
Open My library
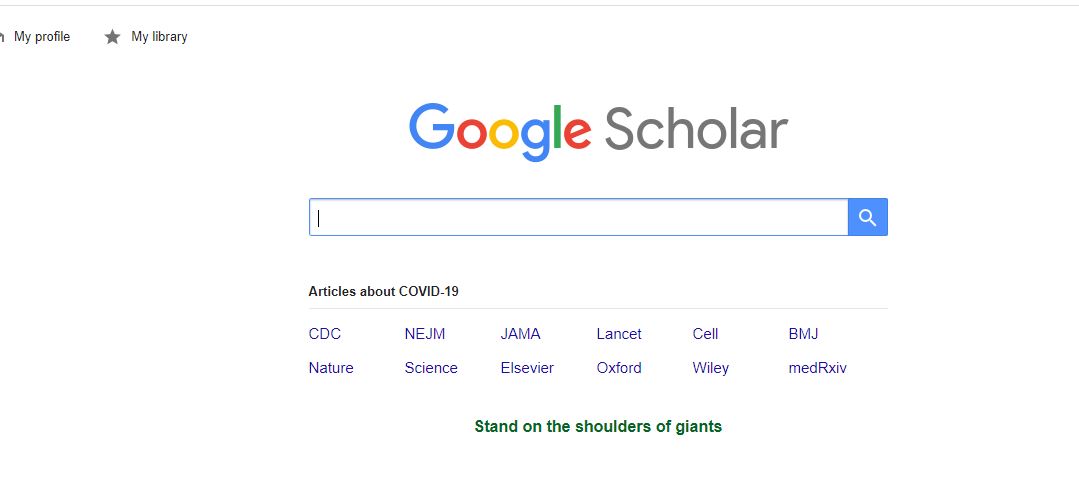tap(159, 37)
